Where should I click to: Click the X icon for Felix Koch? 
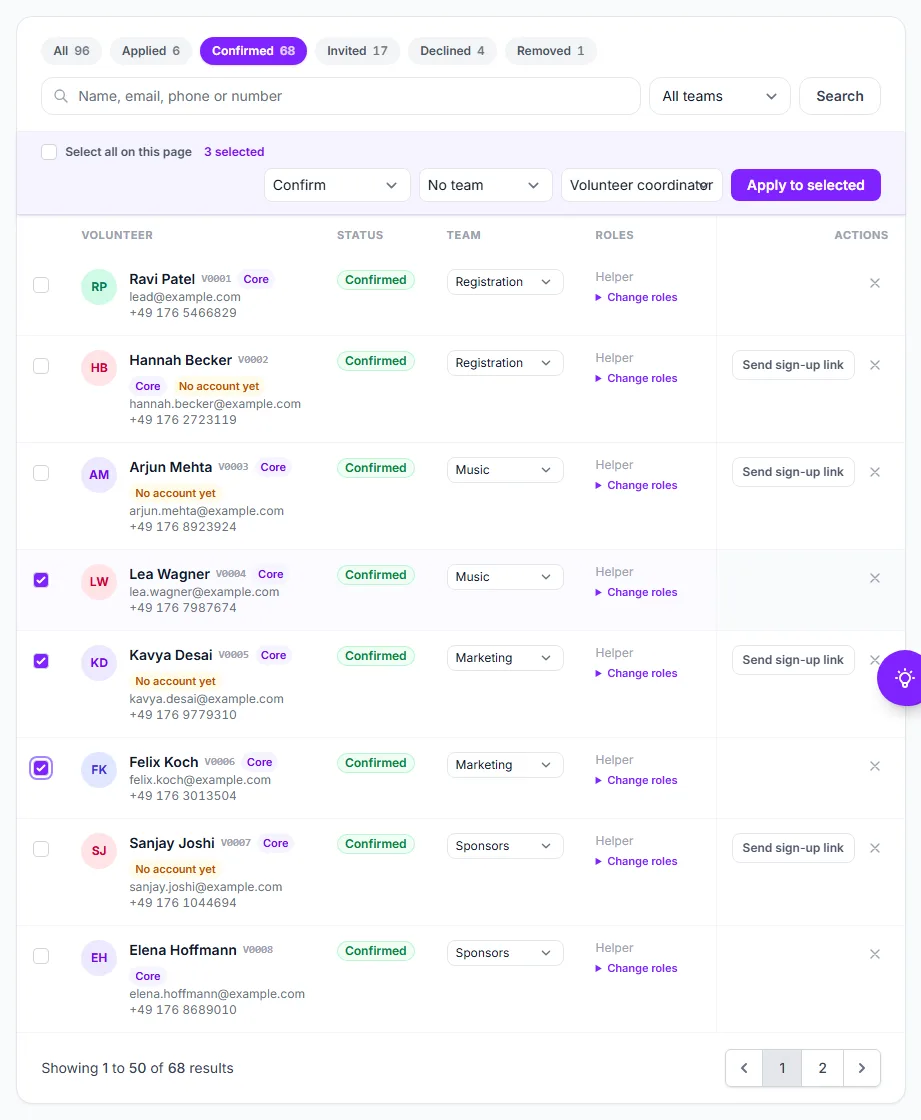click(x=875, y=766)
